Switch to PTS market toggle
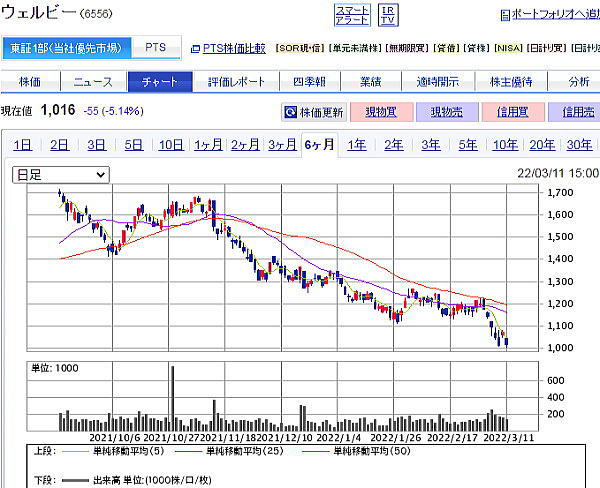Screen dimensions: 600x488 156,48
